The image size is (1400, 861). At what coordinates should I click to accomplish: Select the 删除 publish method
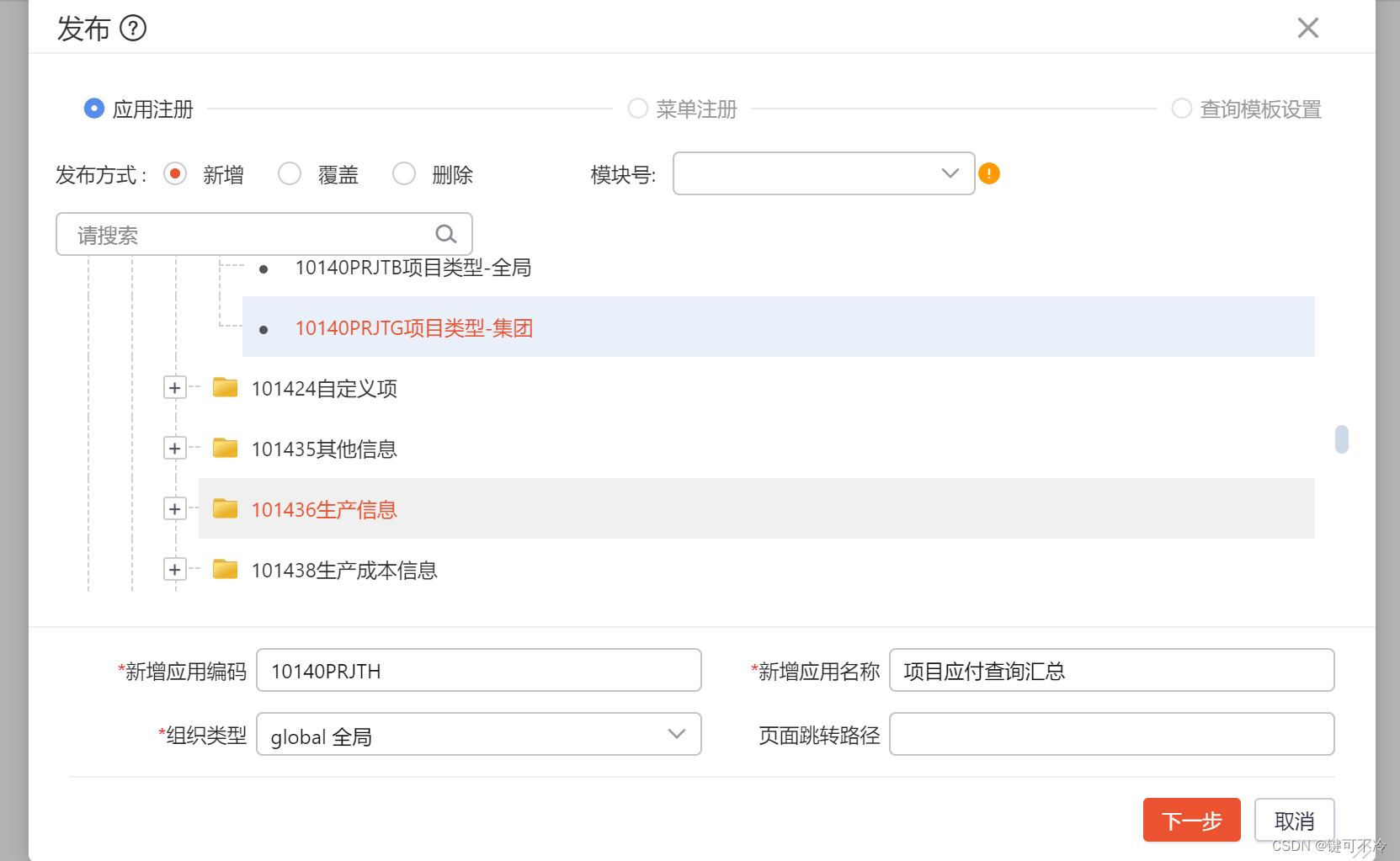[404, 173]
